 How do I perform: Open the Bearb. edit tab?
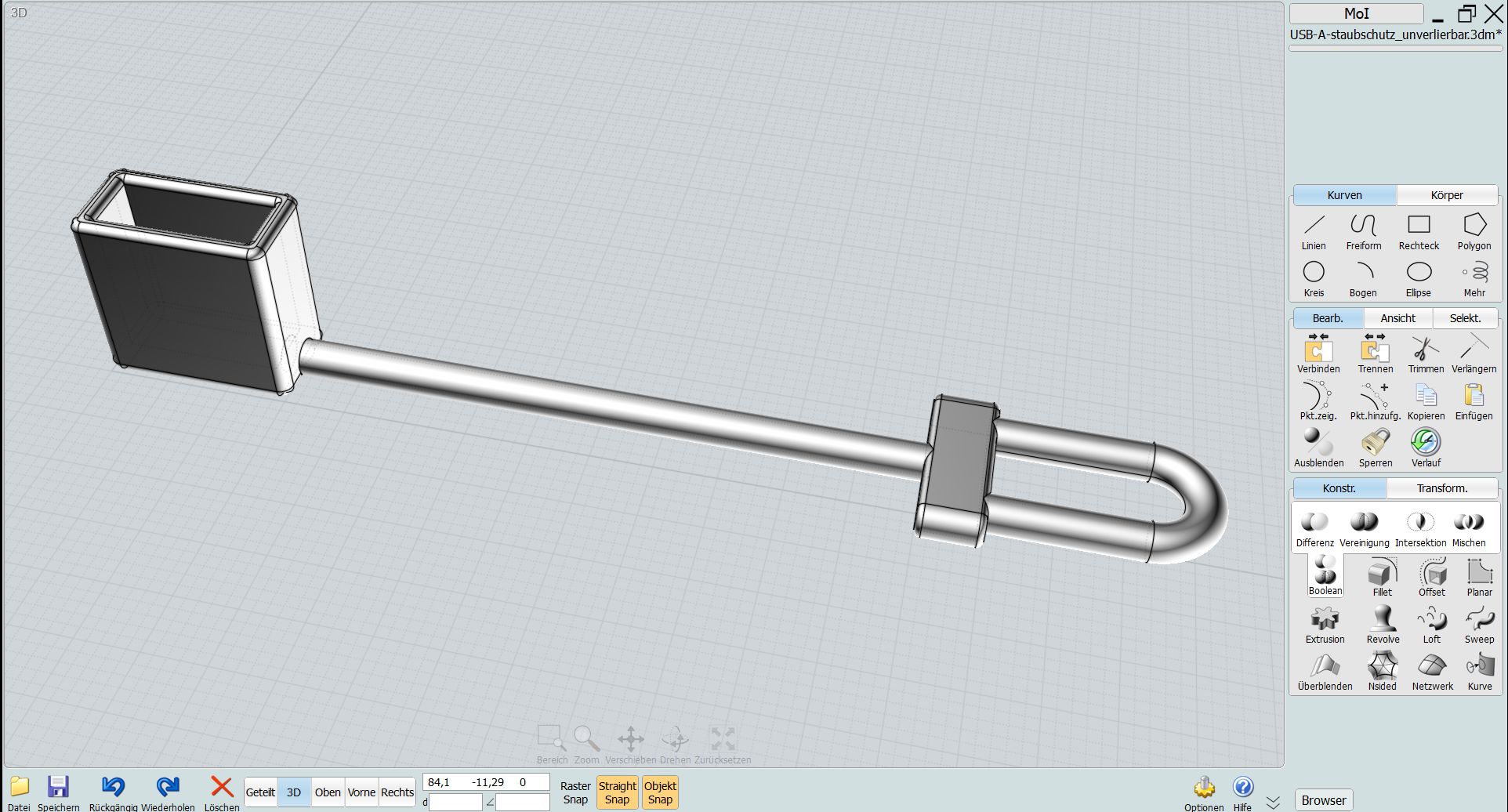pyautogui.click(x=1328, y=318)
